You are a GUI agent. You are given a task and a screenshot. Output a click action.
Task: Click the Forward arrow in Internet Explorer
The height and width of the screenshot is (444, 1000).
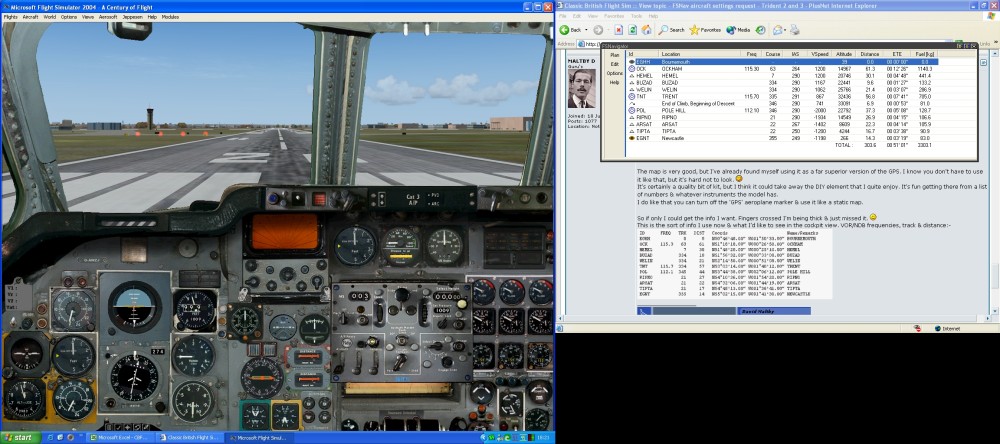point(598,30)
